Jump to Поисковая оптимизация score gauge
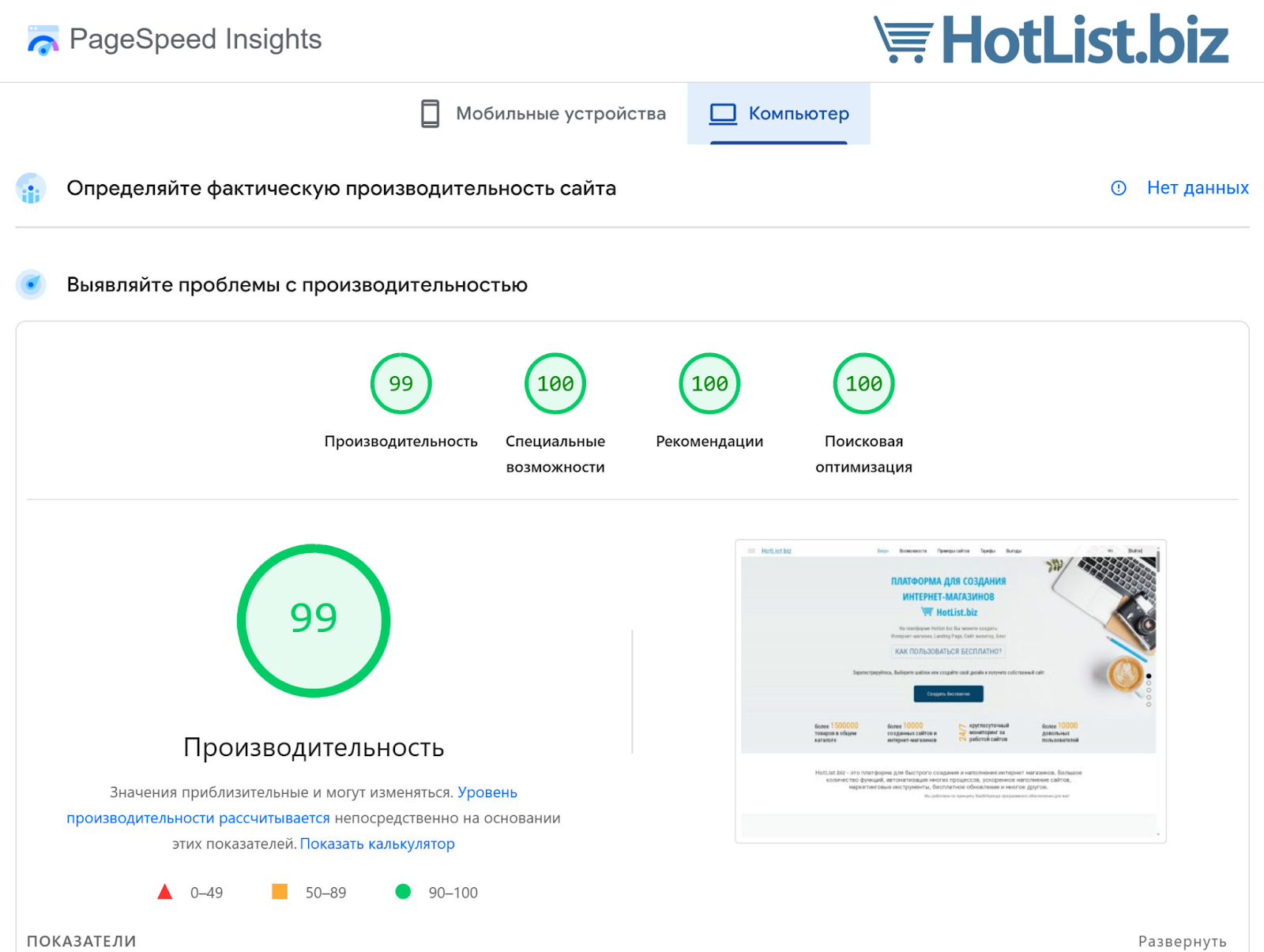The height and width of the screenshot is (952, 1264). point(863,384)
